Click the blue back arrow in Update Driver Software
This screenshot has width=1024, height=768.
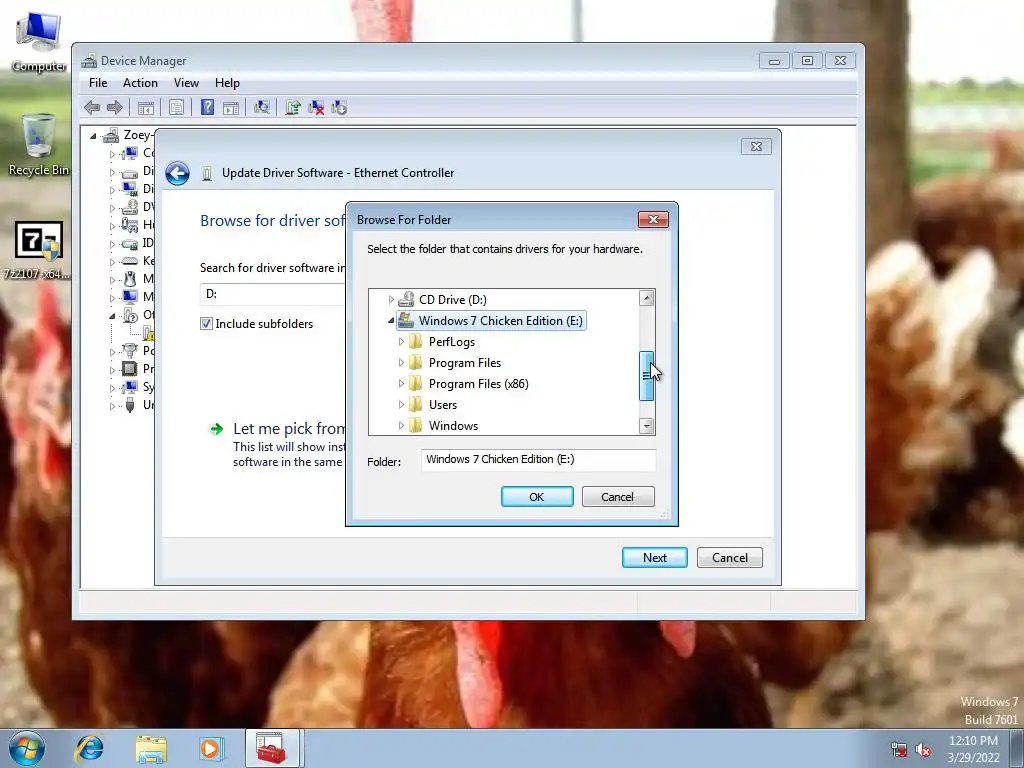pyautogui.click(x=177, y=173)
